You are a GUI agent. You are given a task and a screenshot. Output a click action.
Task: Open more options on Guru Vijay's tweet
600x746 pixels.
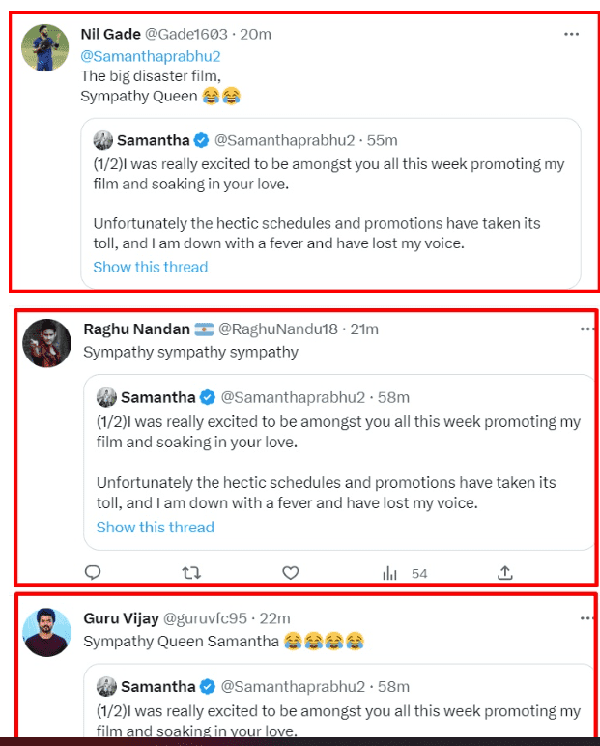pyautogui.click(x=586, y=618)
